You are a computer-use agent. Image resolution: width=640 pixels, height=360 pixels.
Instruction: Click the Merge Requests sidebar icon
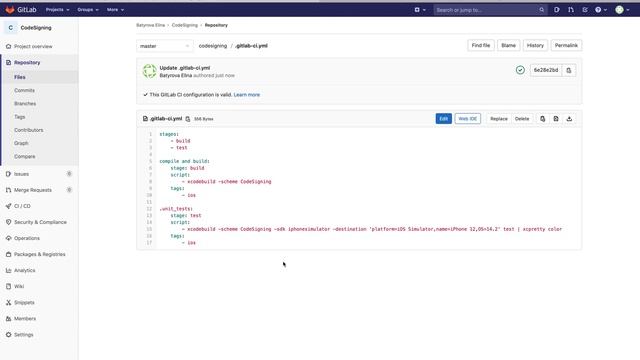coord(8,190)
